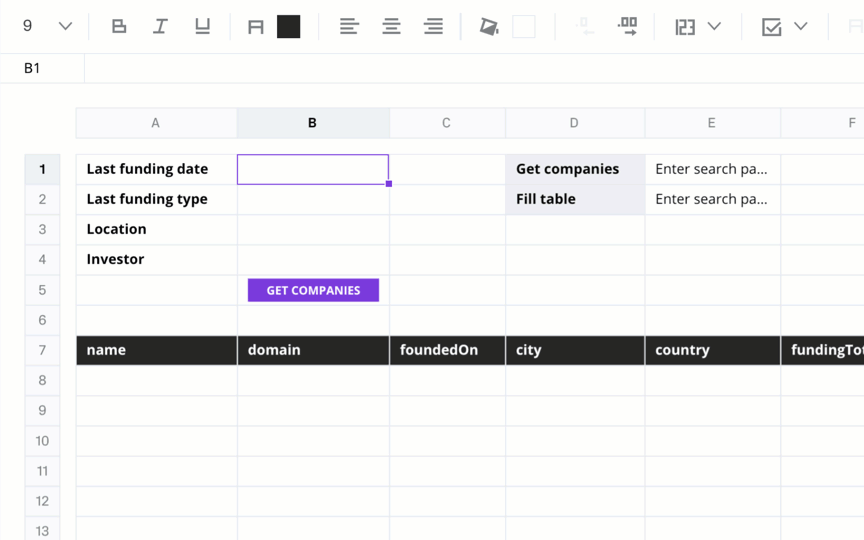Viewport: 864px width, 540px height.
Task: Insert a checkbox control
Action: click(771, 26)
